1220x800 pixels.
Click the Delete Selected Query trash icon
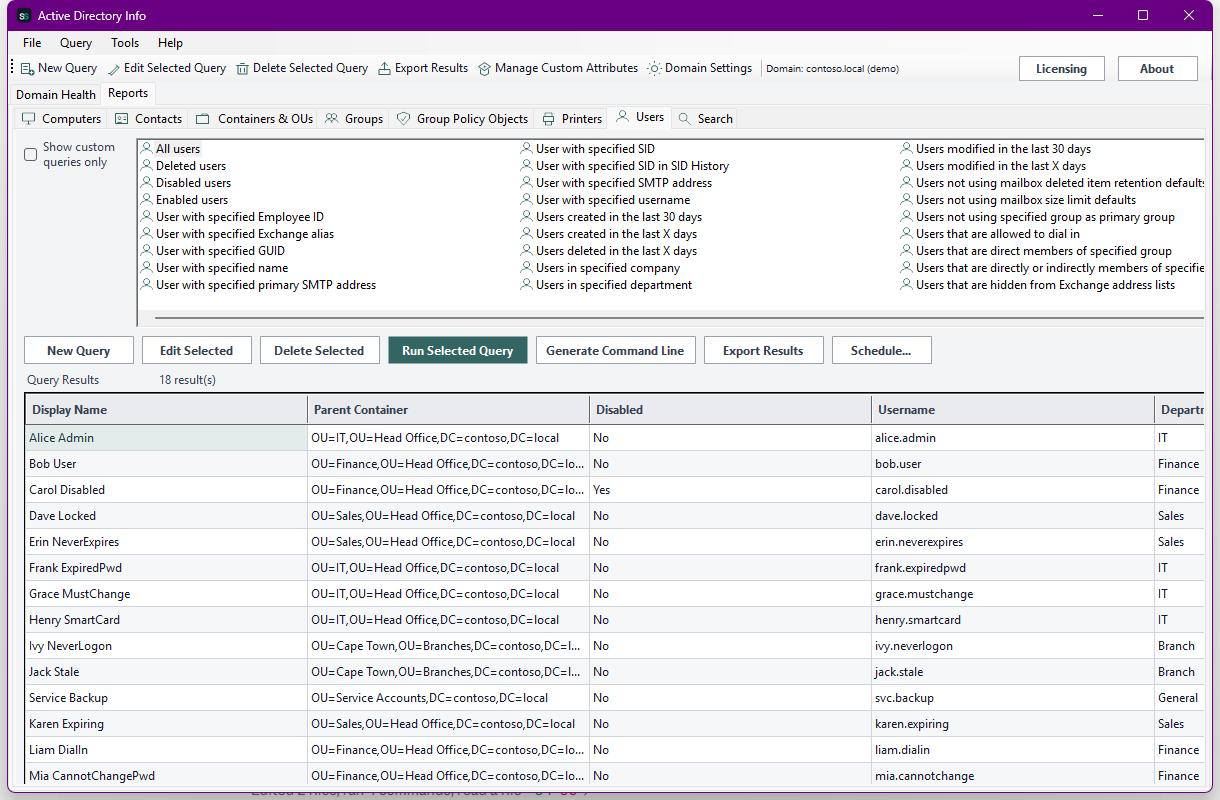(x=243, y=69)
